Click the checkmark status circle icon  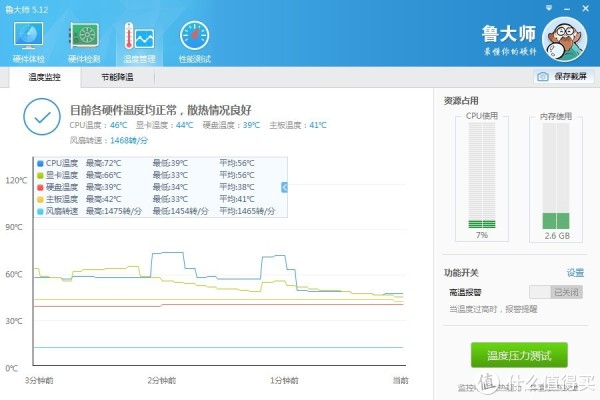coord(42,117)
